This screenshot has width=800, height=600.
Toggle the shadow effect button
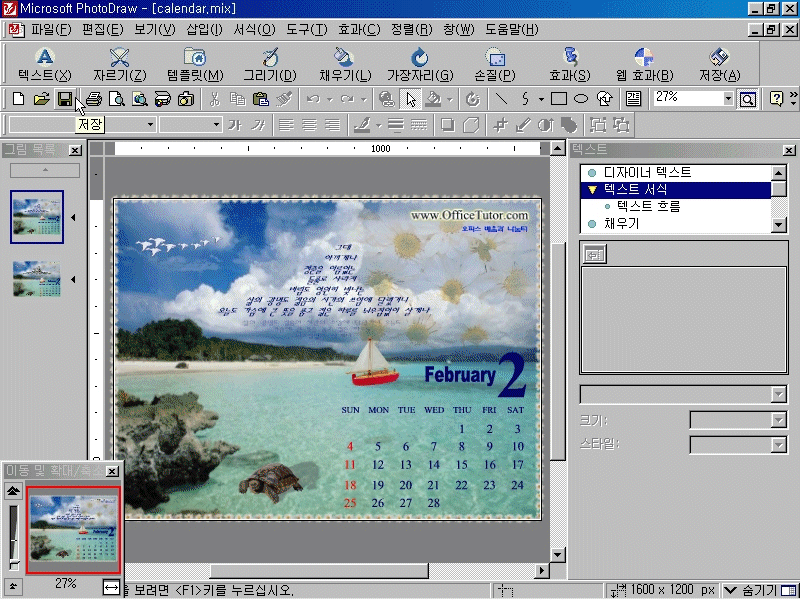pyautogui.click(x=447, y=124)
